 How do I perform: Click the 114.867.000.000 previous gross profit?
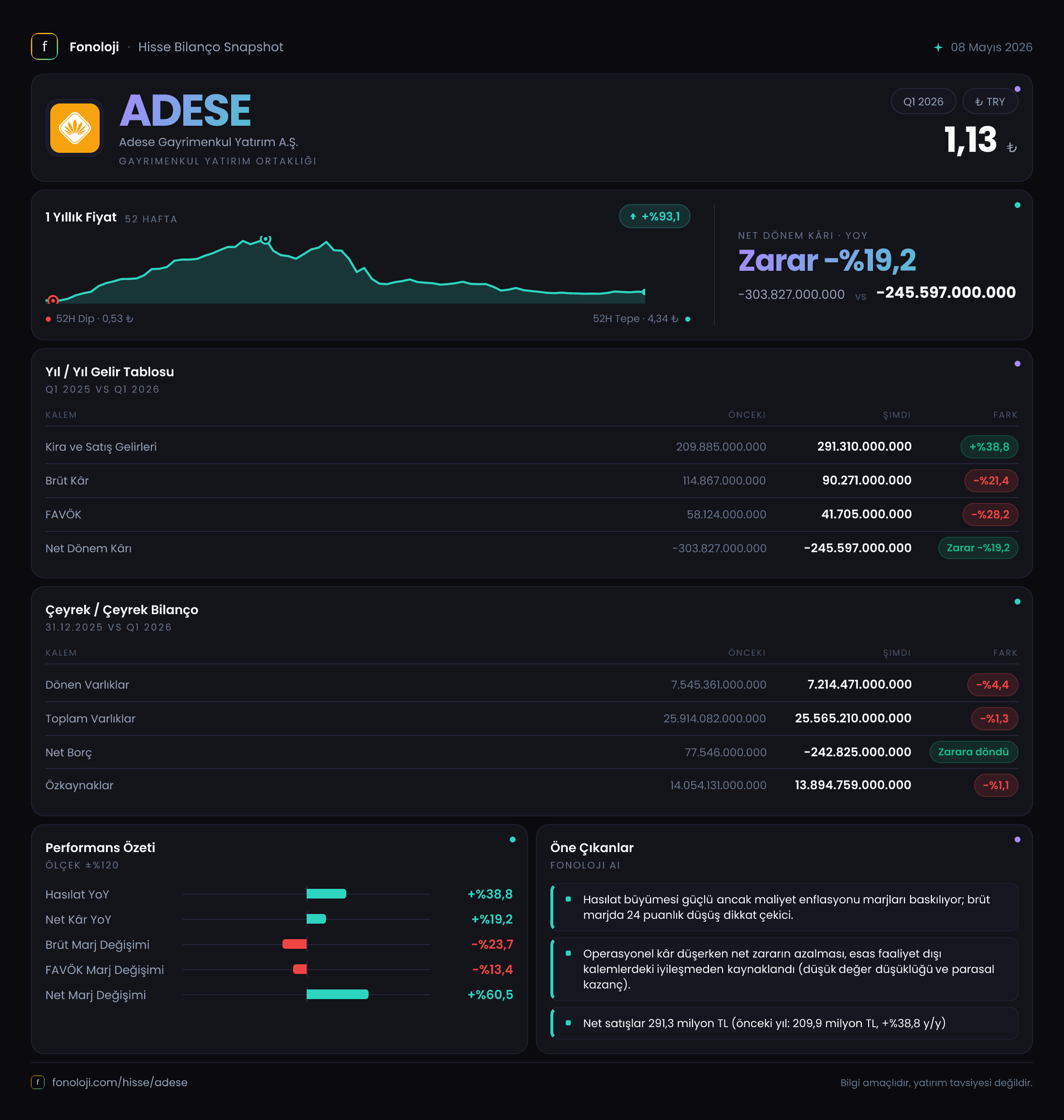tap(724, 481)
